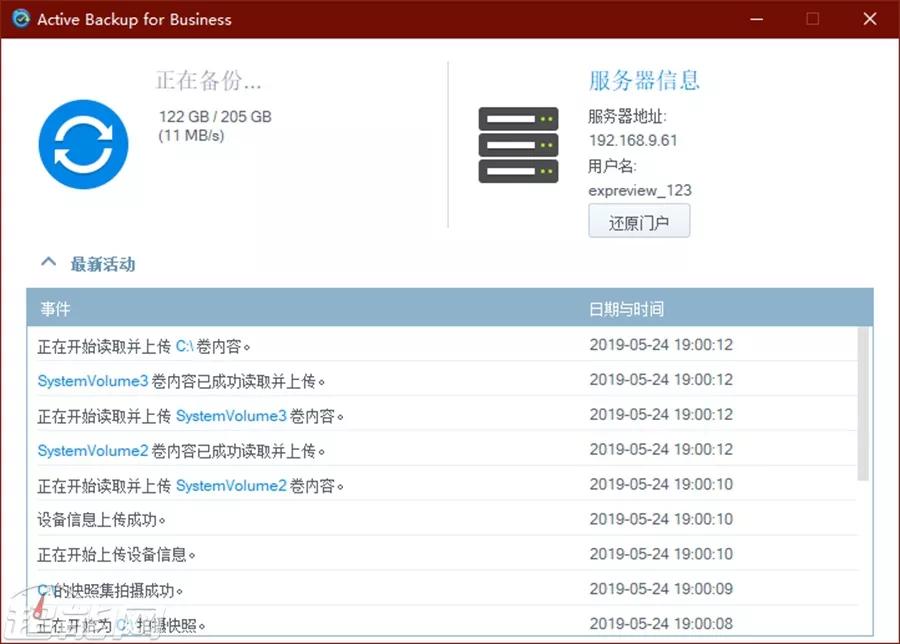Click the (11 MB/s) transfer speed text
Image resolution: width=900 pixels, height=644 pixels.
click(x=191, y=136)
